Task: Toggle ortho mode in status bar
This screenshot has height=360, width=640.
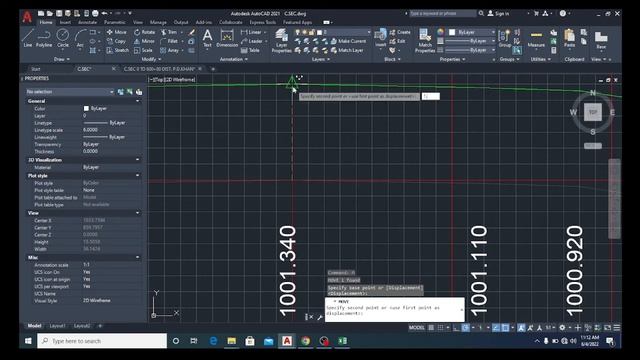Action: (x=456, y=327)
